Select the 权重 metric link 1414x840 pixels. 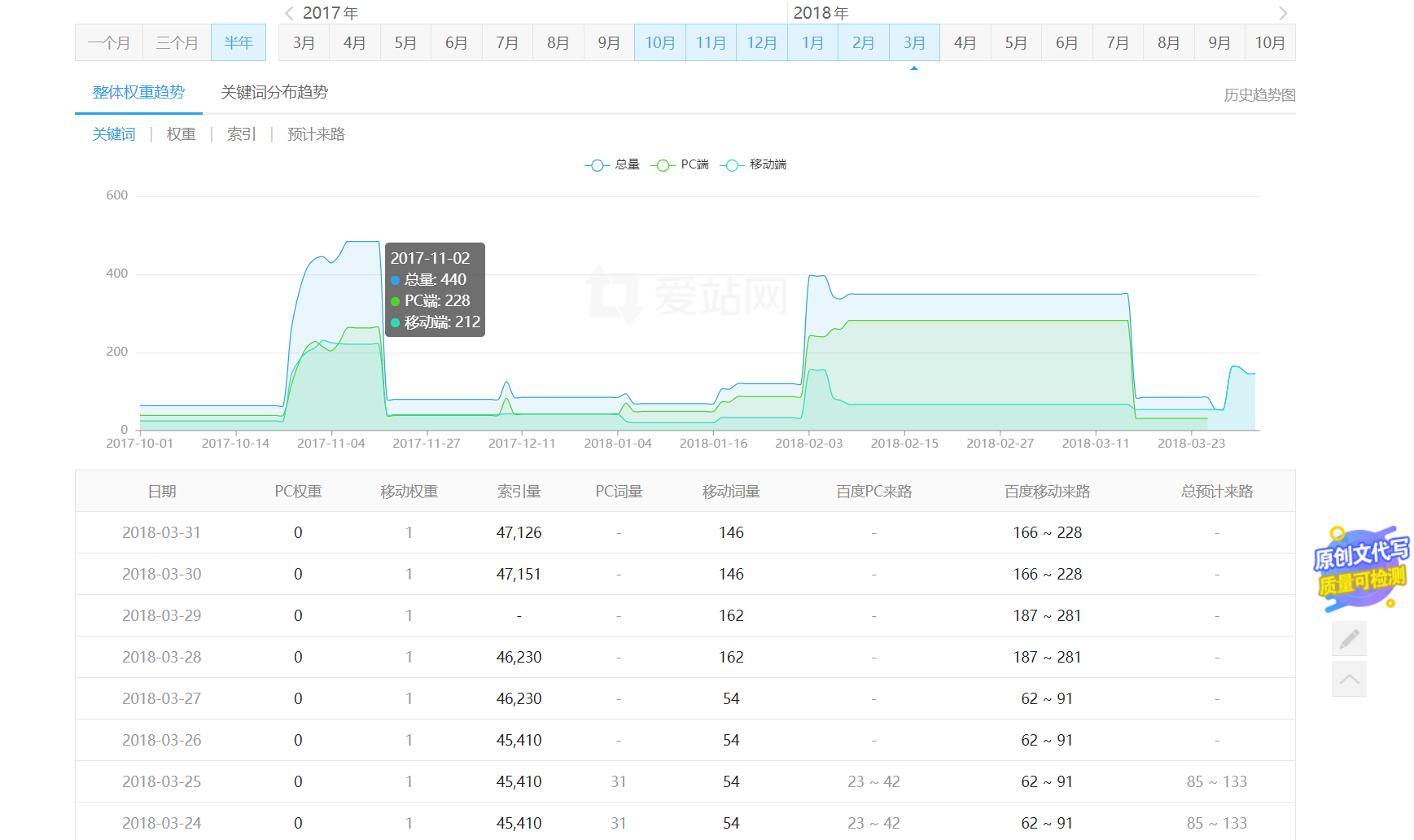tap(181, 134)
